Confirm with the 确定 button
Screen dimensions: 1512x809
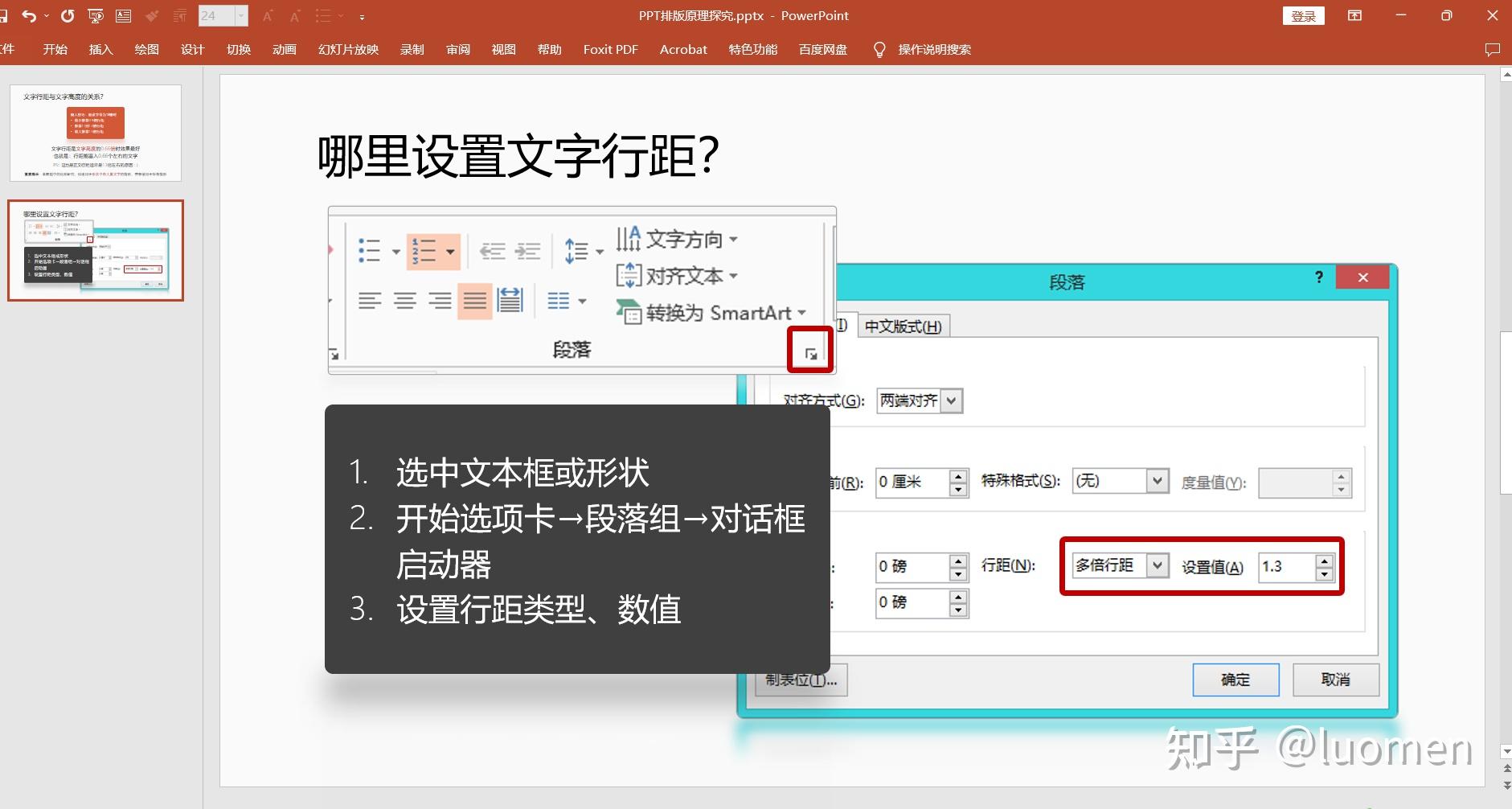point(1235,680)
